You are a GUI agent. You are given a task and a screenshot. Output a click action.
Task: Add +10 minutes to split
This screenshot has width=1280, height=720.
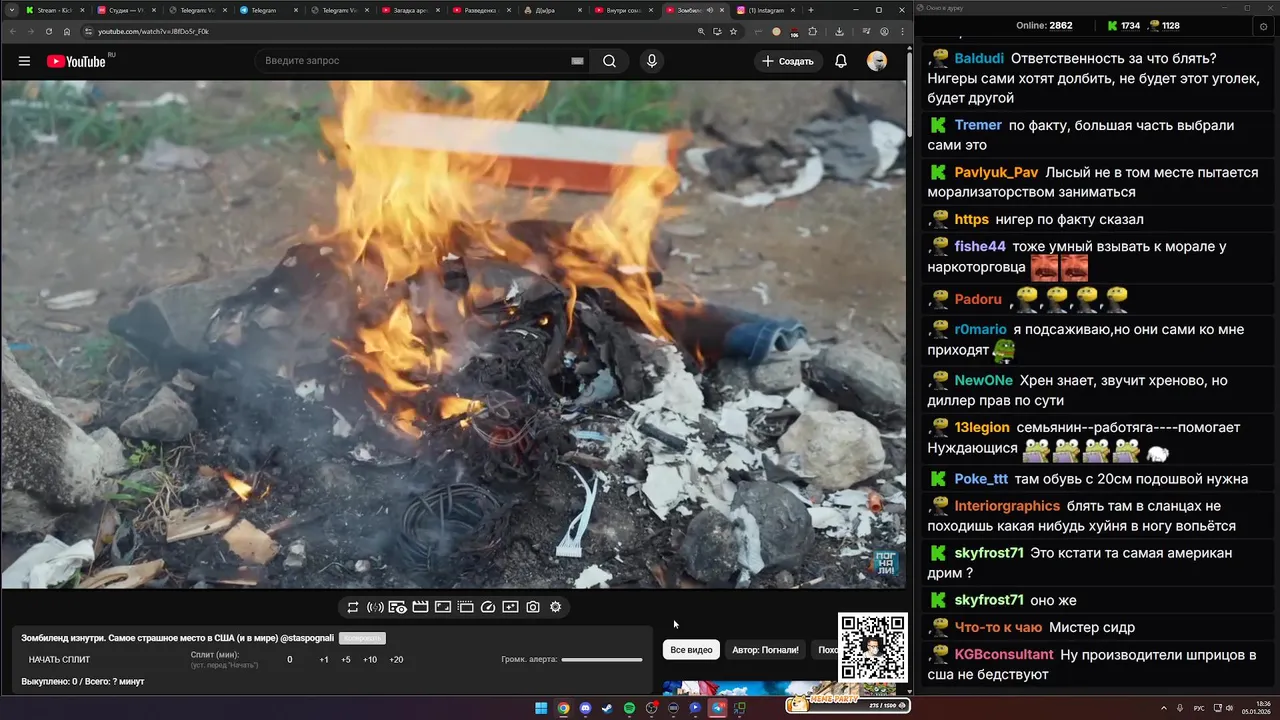click(x=370, y=660)
